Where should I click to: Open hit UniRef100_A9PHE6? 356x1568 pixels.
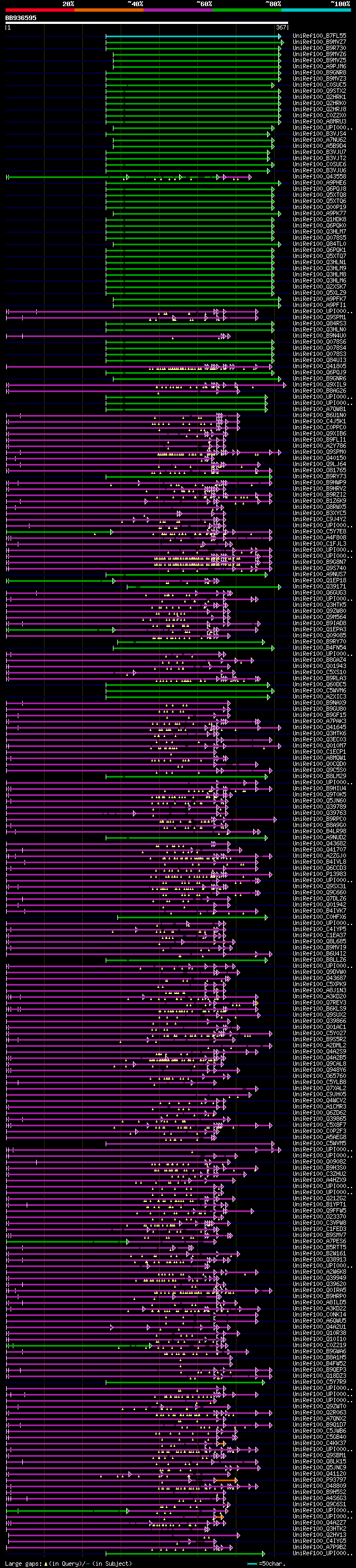coord(319,182)
